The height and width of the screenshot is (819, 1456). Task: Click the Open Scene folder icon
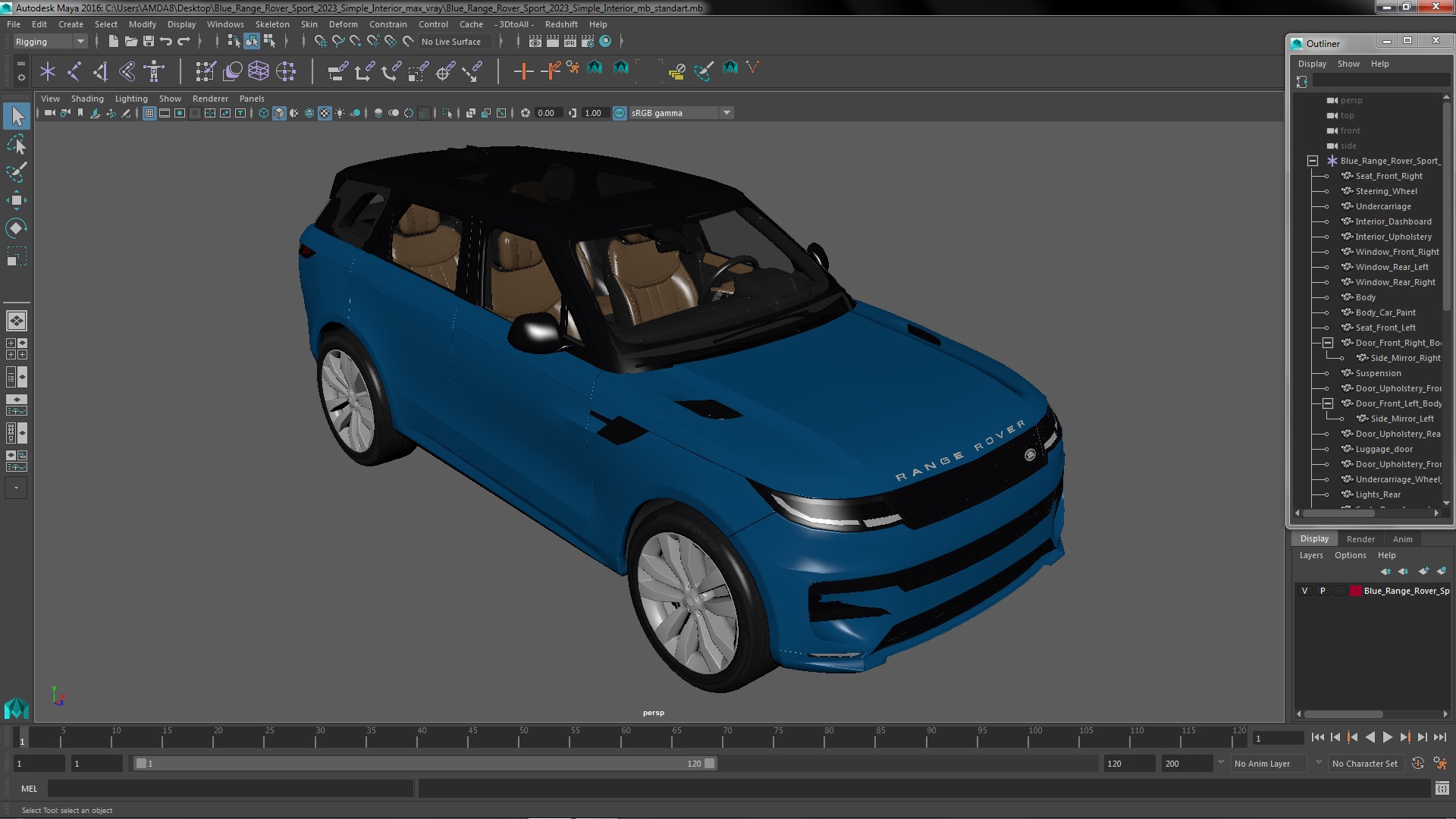(x=130, y=41)
